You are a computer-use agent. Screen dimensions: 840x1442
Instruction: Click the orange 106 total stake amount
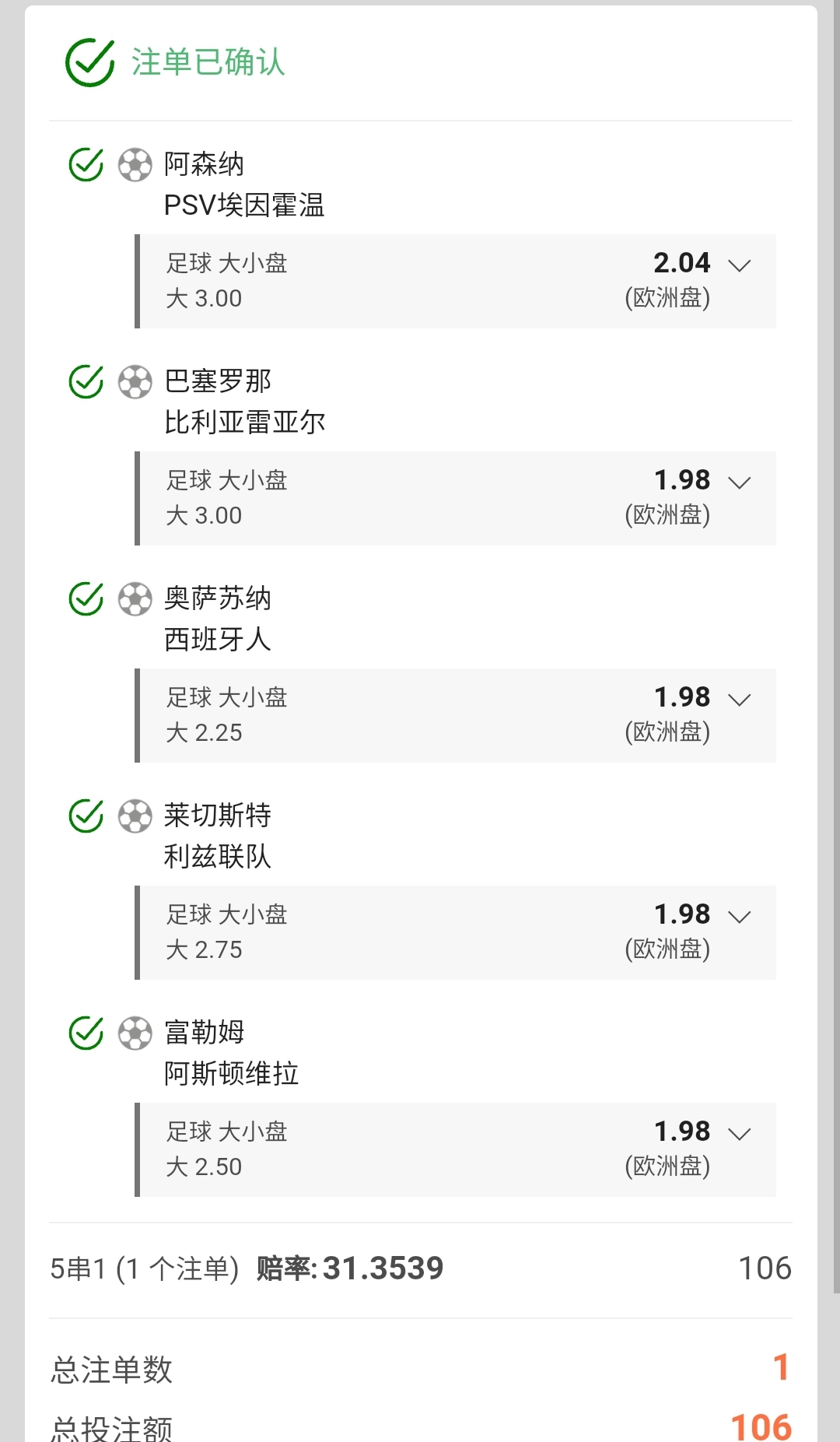[761, 1426]
